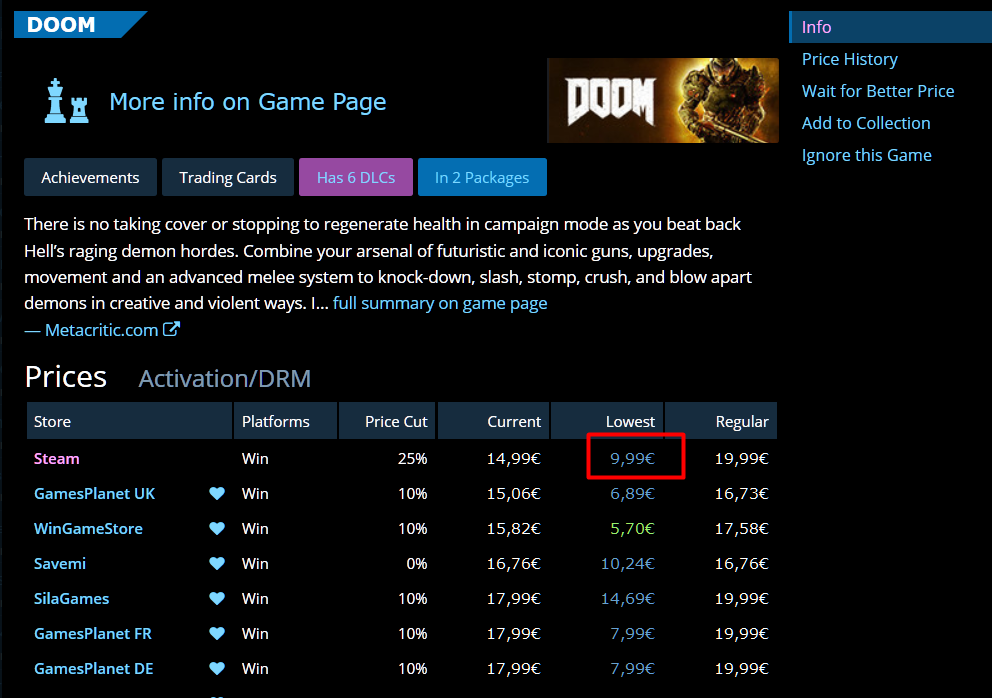992x698 pixels.
Task: Click the GamesPlanet UK current price 15,06€
Action: coord(514,494)
